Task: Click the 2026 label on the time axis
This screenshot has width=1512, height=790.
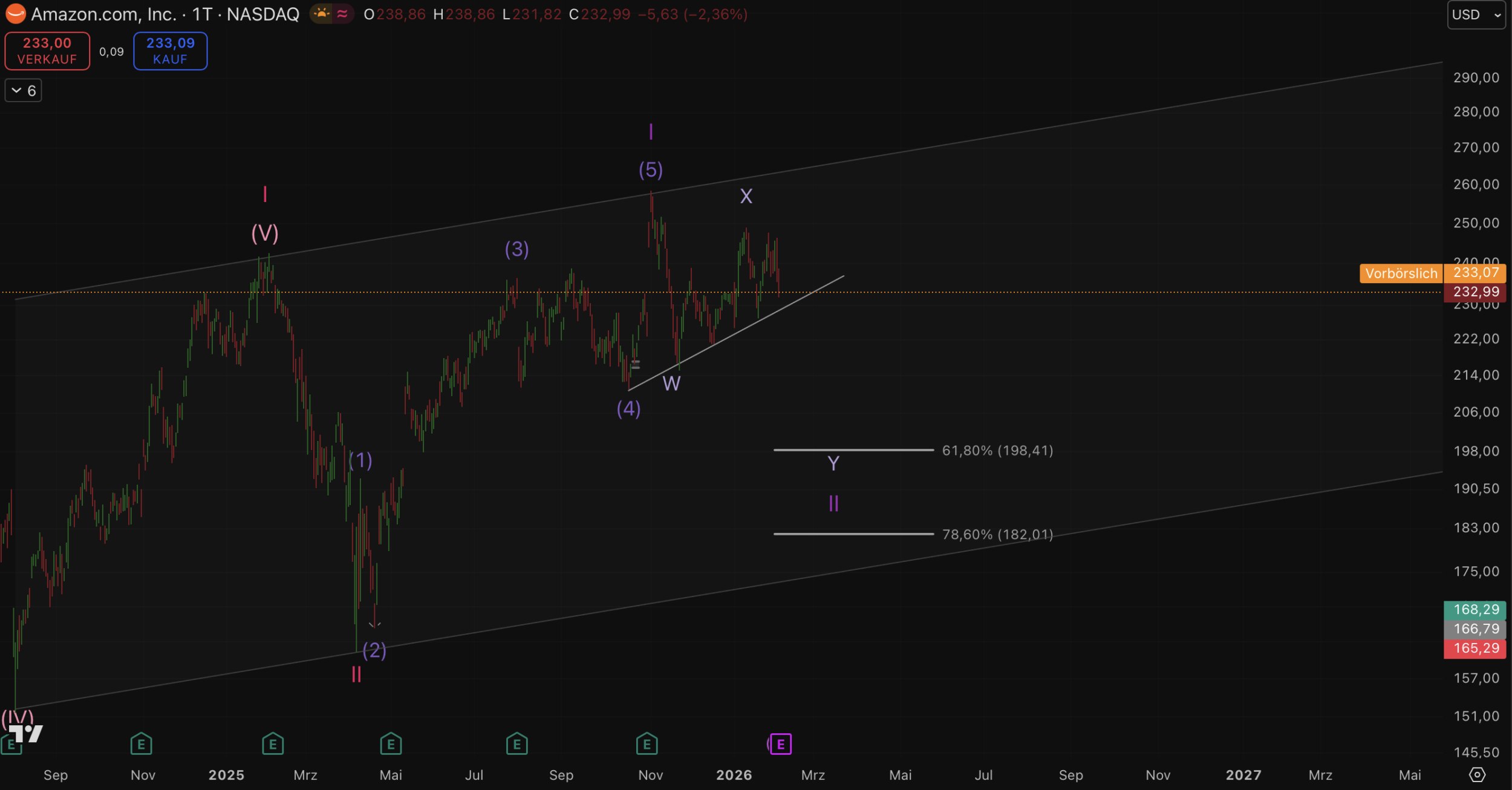Action: point(734,775)
